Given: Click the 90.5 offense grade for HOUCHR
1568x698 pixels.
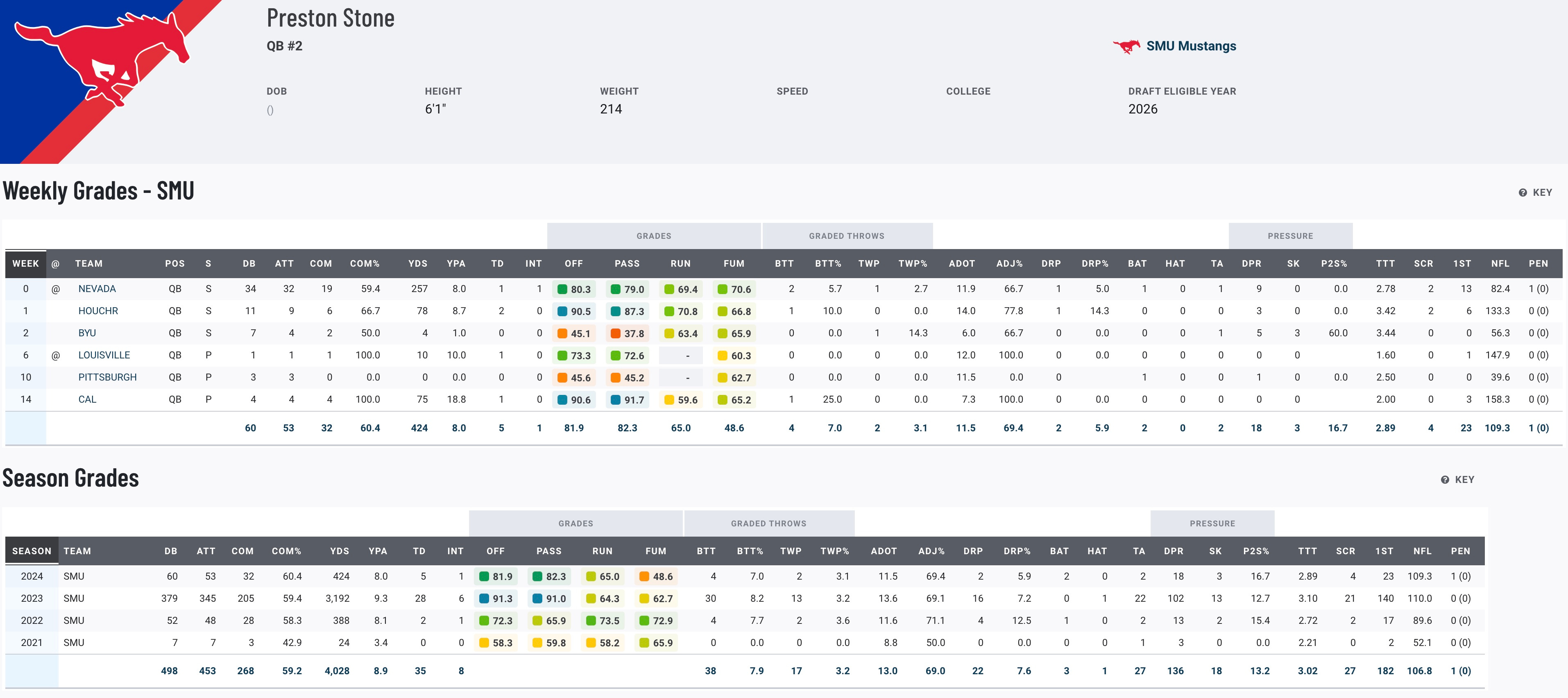Looking at the screenshot, I should tap(574, 311).
